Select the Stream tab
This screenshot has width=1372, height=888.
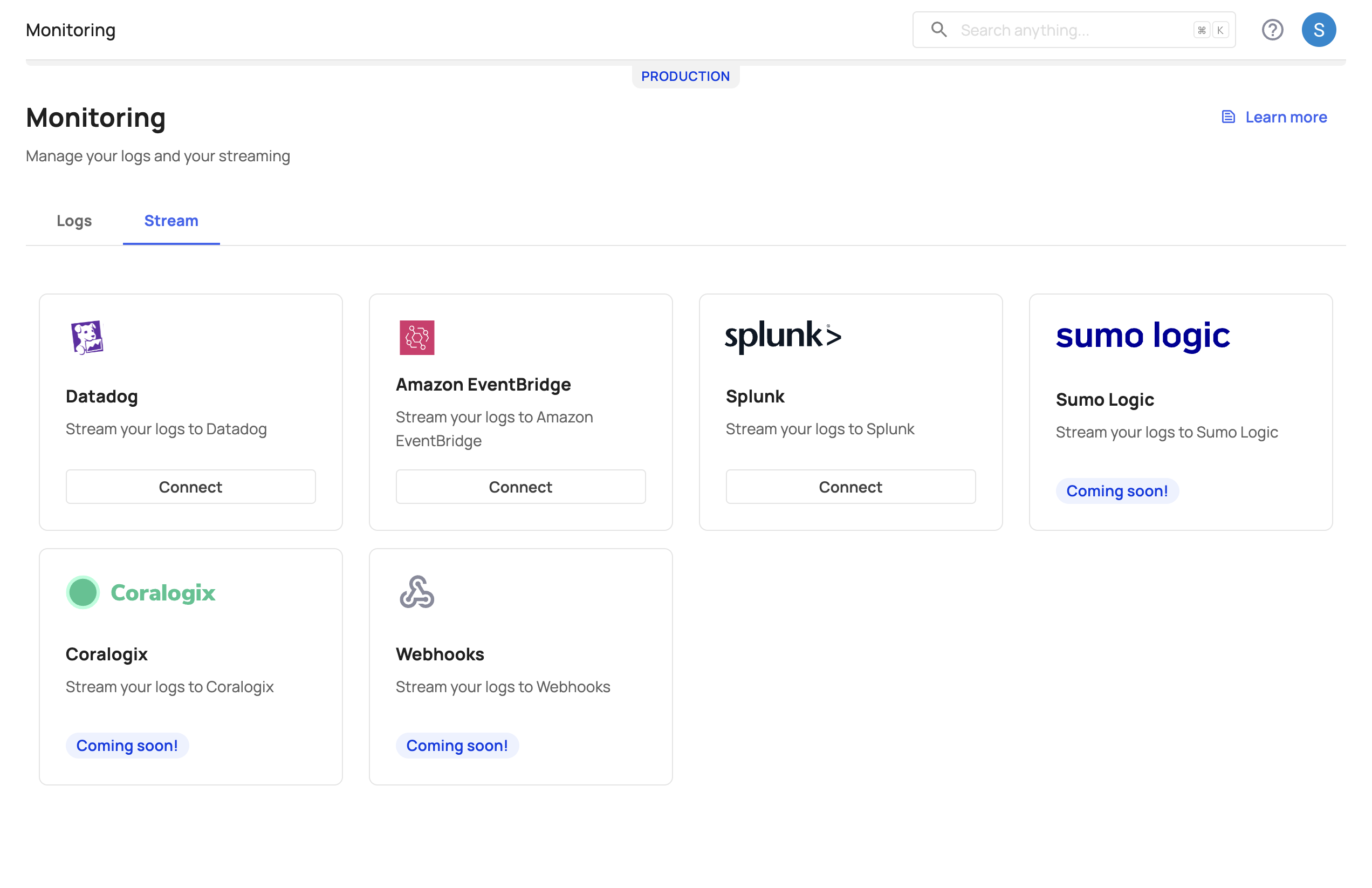click(170, 221)
